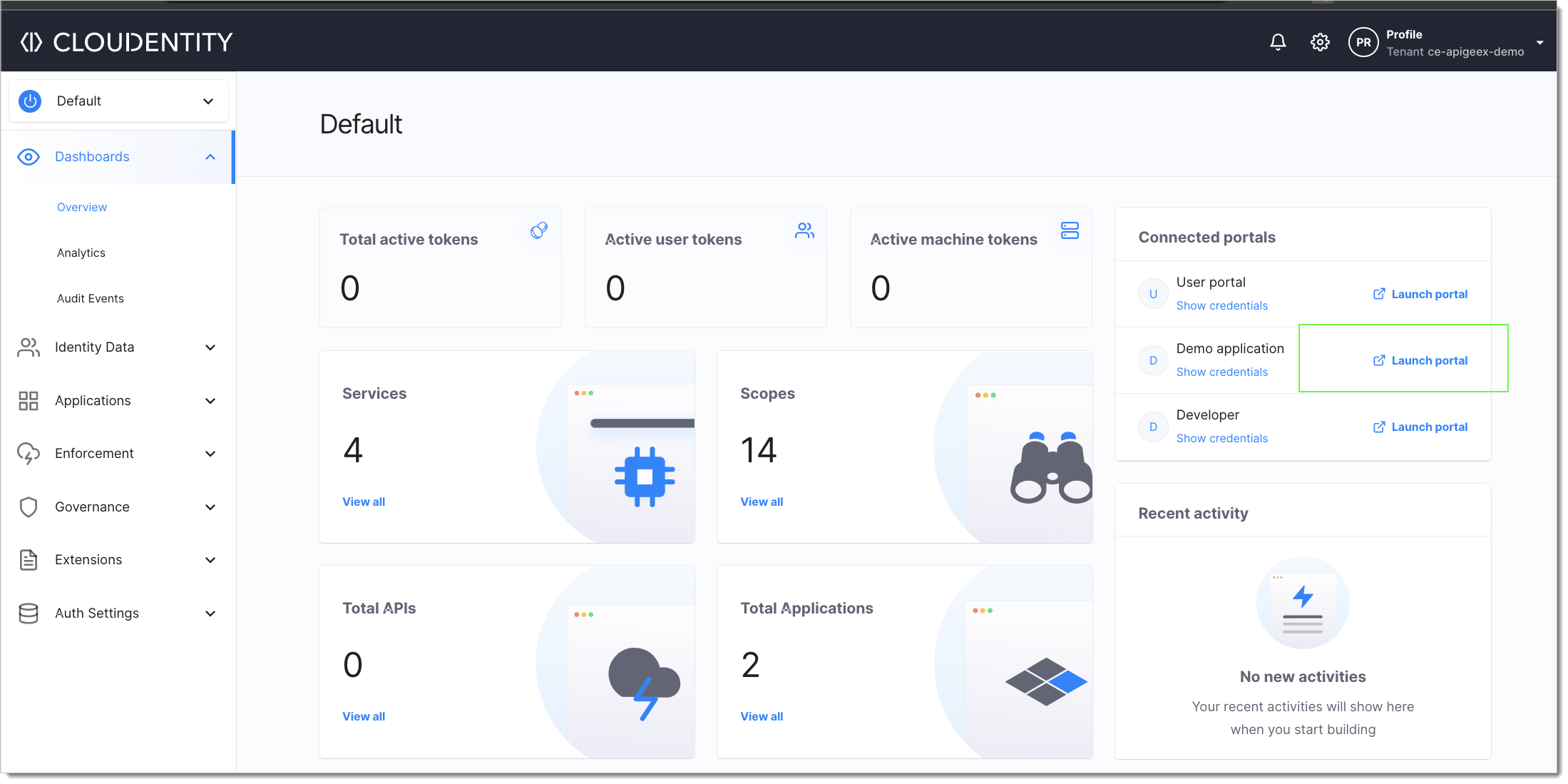This screenshot has height=784, width=1568.
Task: Click the Active user tokens people icon
Action: [804, 230]
